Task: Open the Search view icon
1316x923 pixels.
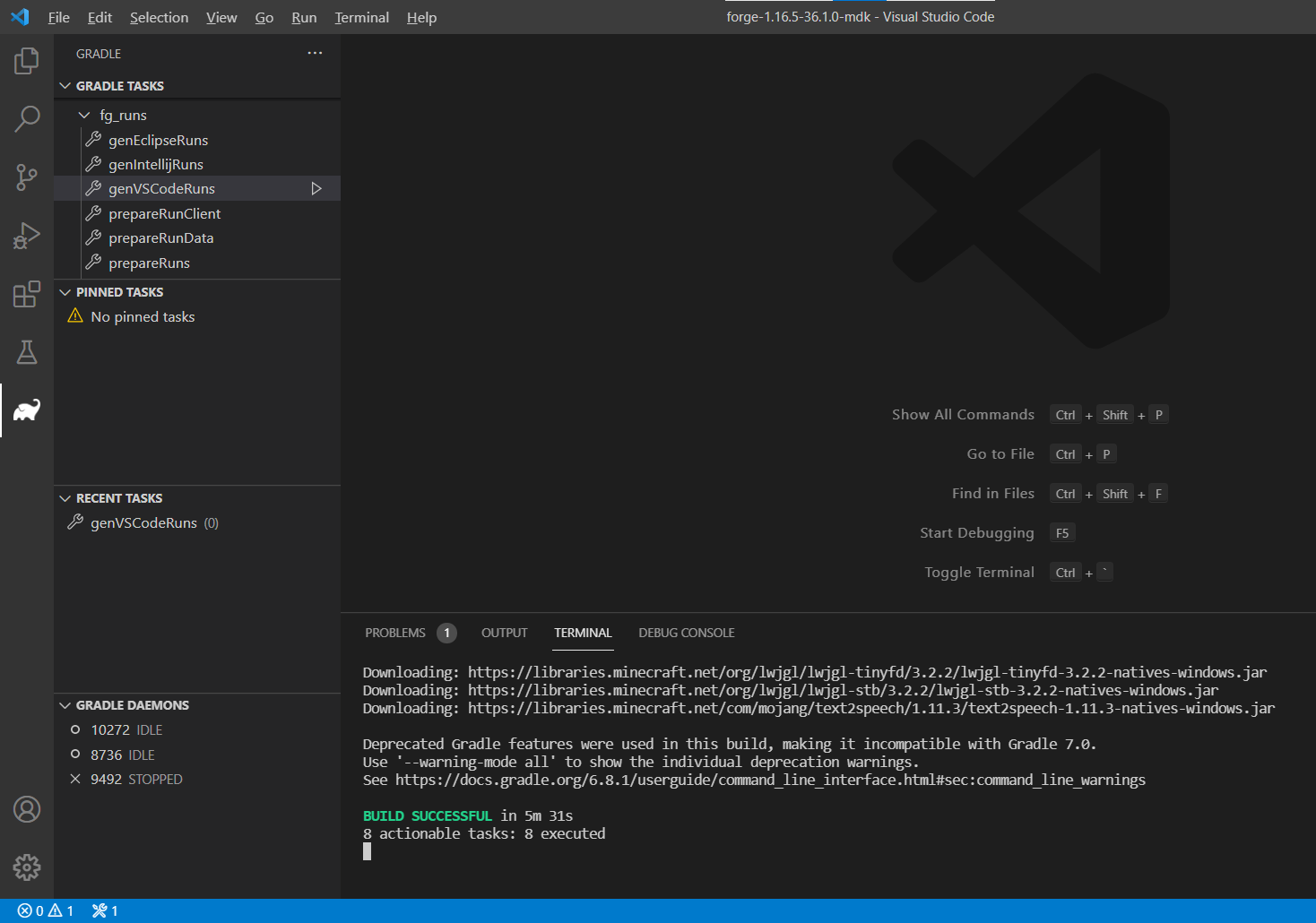Action: pos(27,118)
